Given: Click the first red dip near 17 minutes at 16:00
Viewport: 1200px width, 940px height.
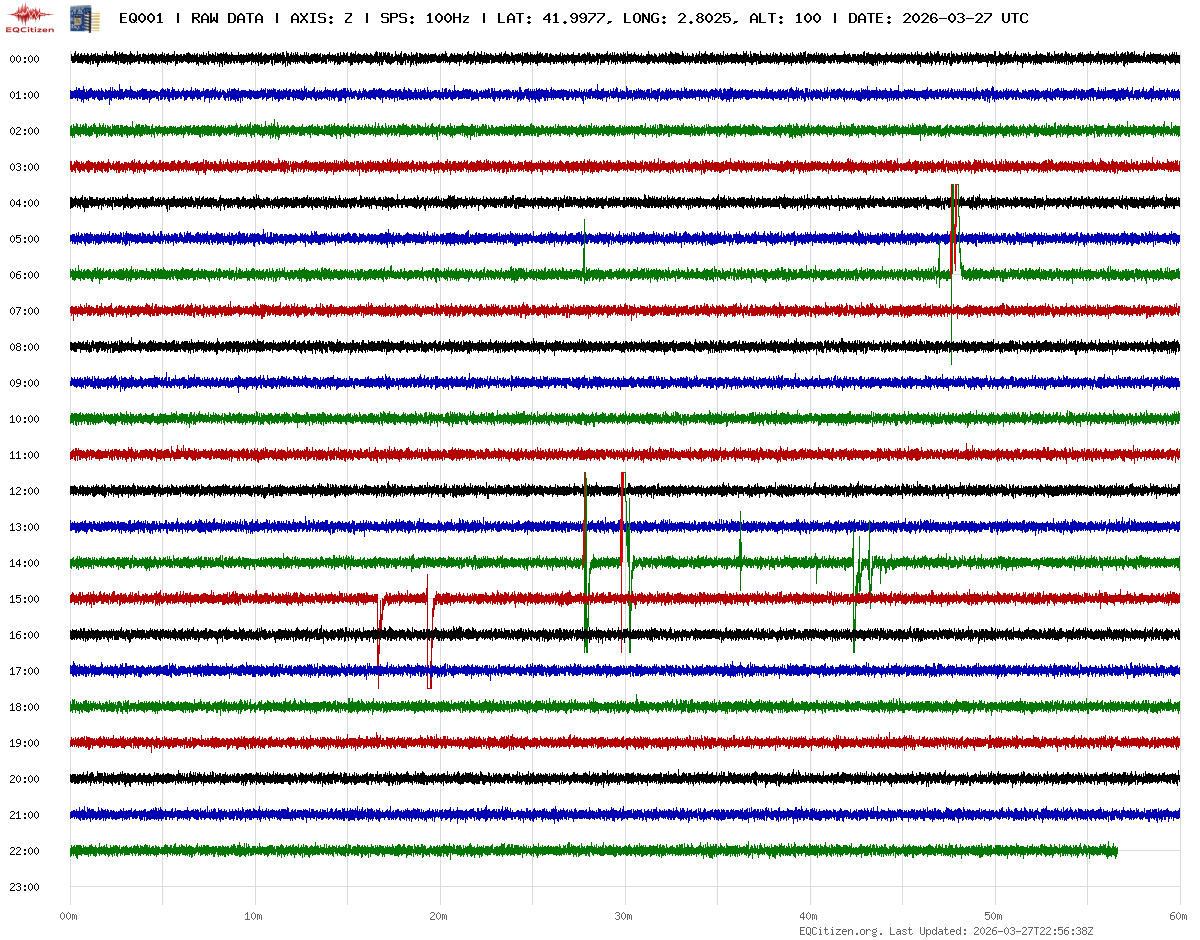Looking at the screenshot, I should tap(379, 640).
